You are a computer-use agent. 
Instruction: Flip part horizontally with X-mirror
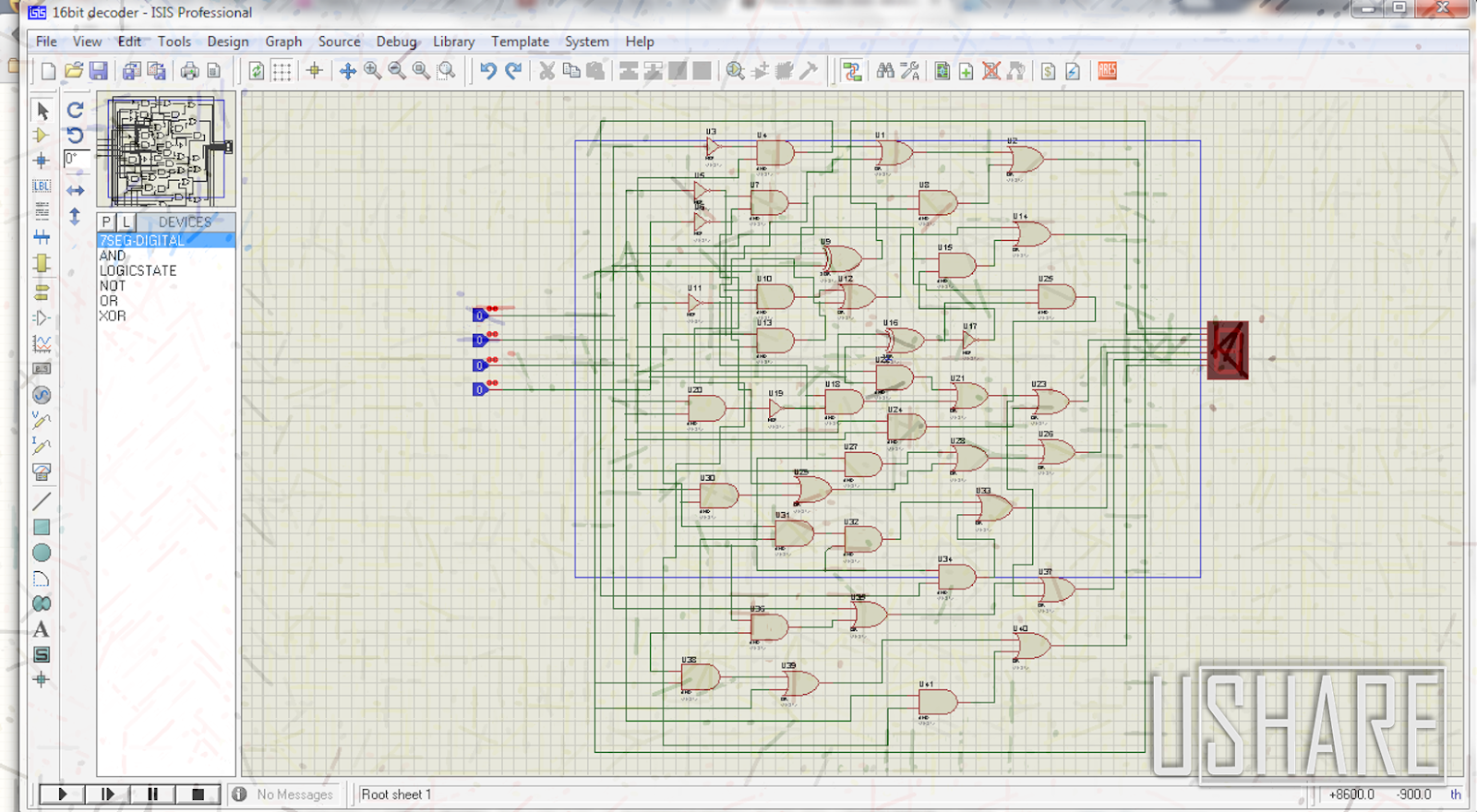(x=76, y=190)
